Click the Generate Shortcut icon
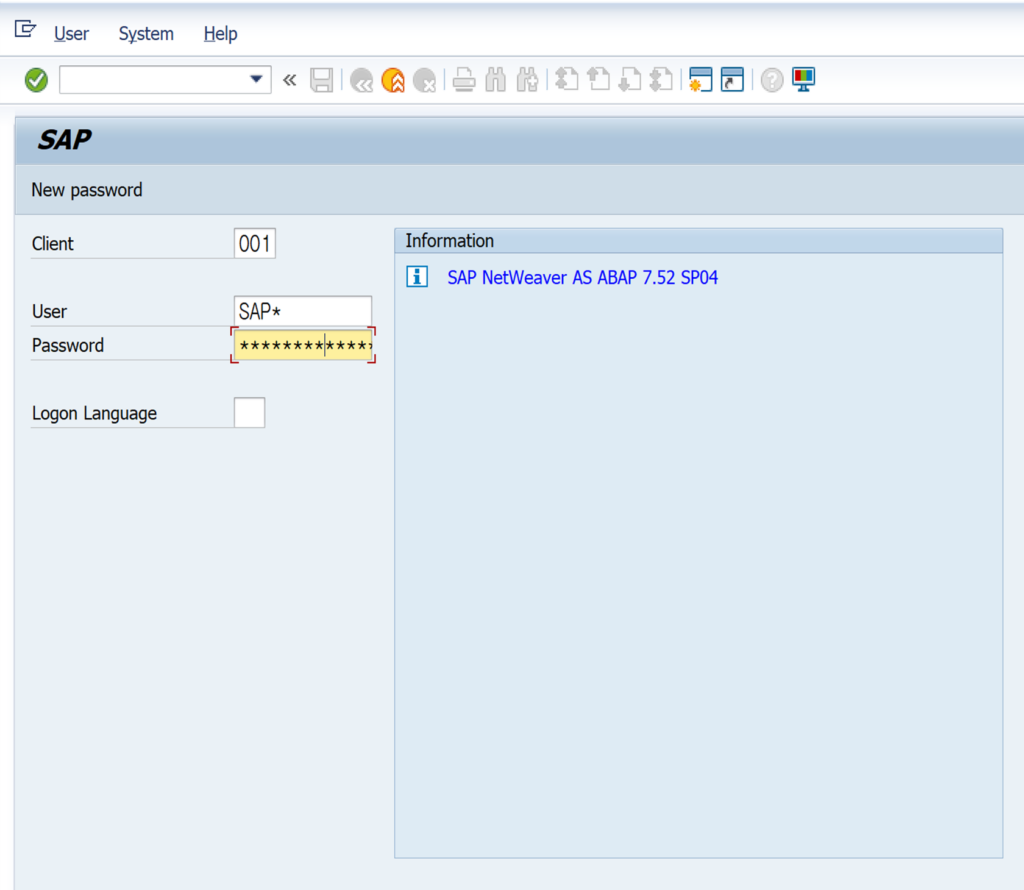This screenshot has height=890, width=1024. (x=732, y=80)
